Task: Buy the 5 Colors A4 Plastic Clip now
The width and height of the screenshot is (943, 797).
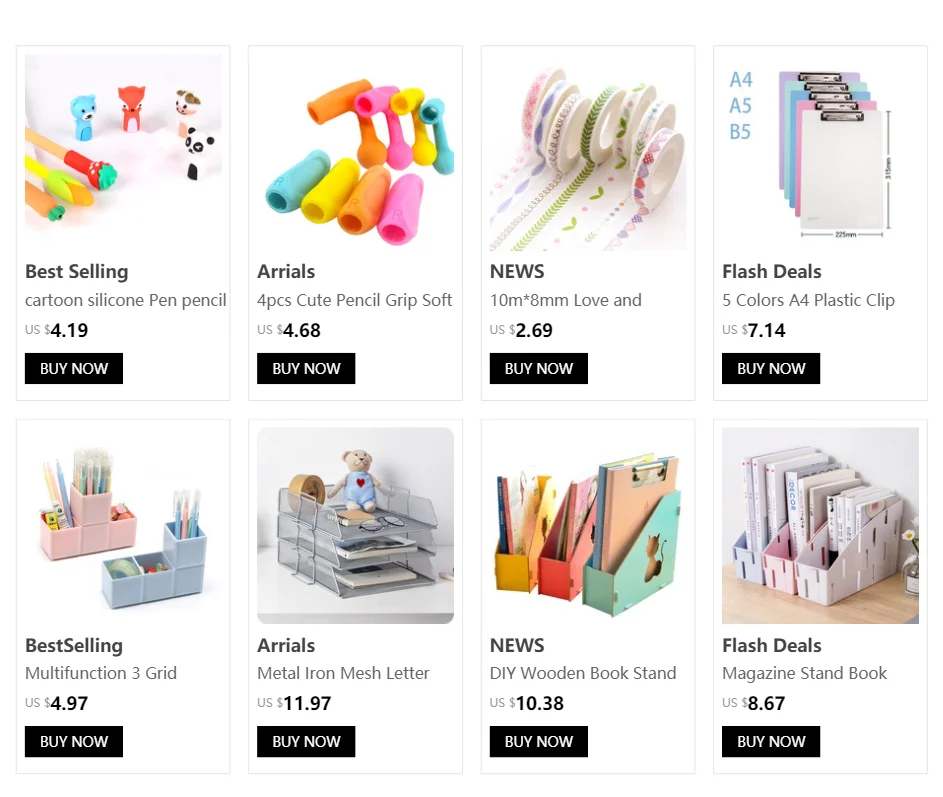Action: 771,368
